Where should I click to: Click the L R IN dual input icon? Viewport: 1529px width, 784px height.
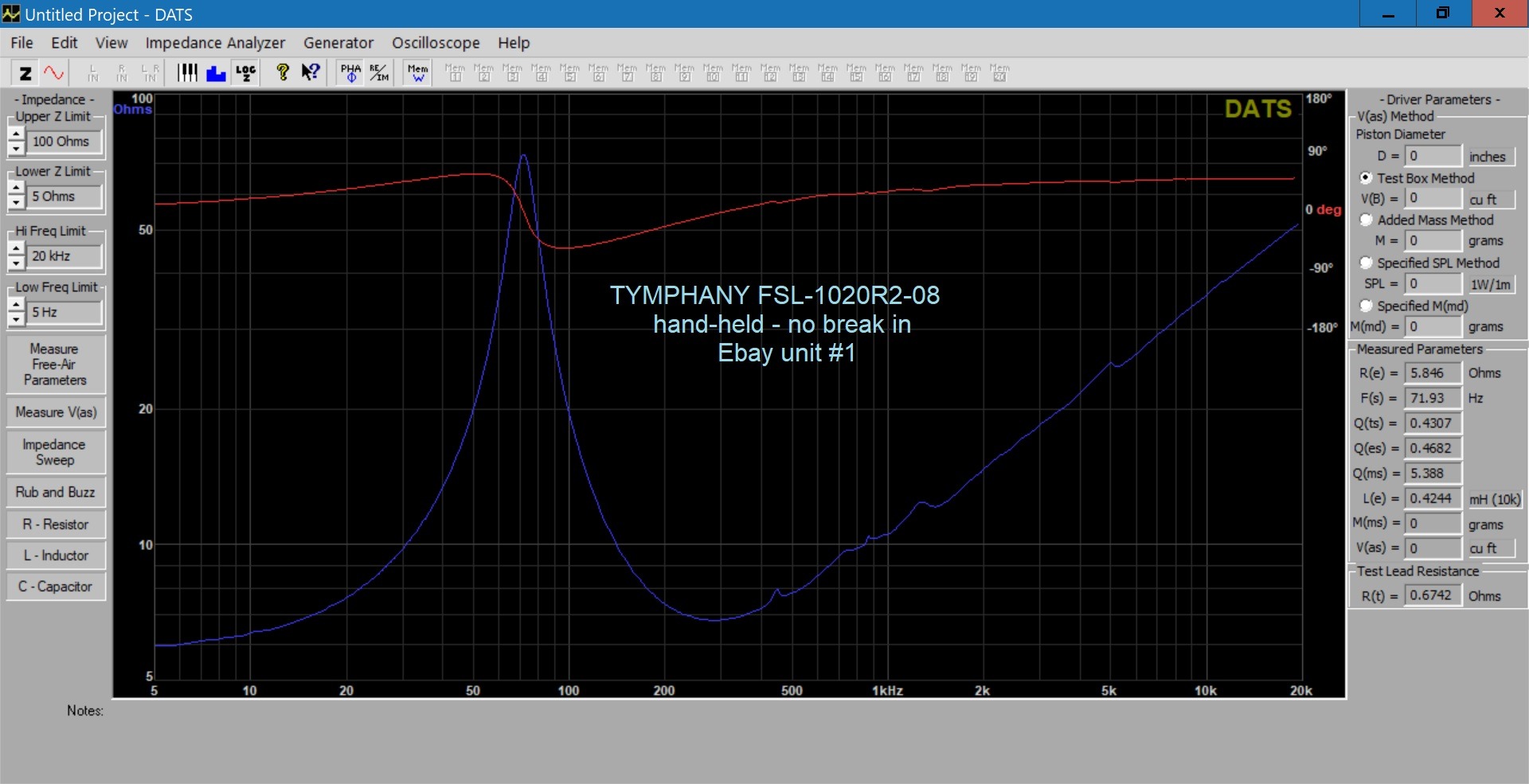point(151,73)
